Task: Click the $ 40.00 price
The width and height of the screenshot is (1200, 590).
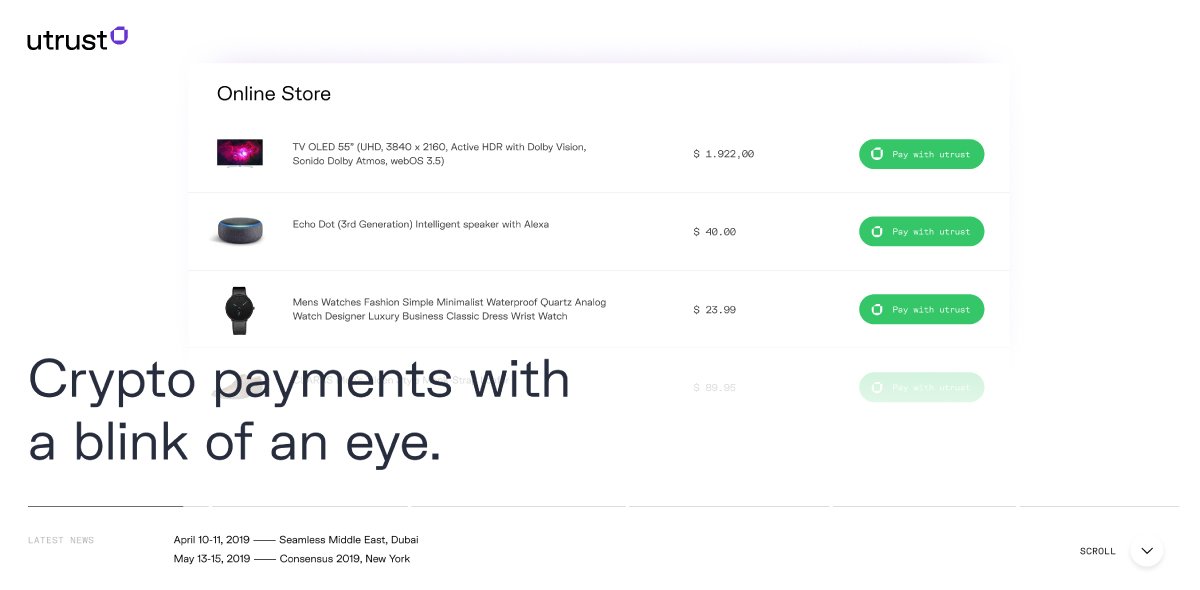Action: pos(715,232)
